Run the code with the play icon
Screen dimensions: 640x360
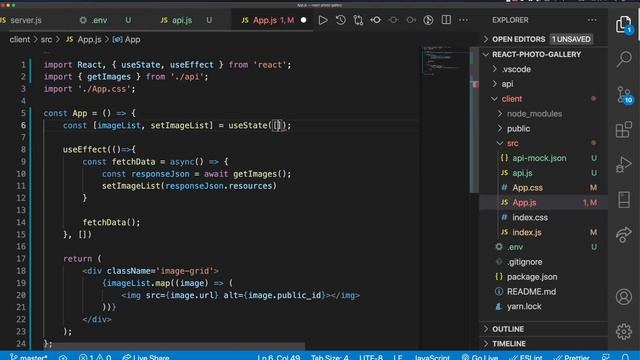(322, 20)
